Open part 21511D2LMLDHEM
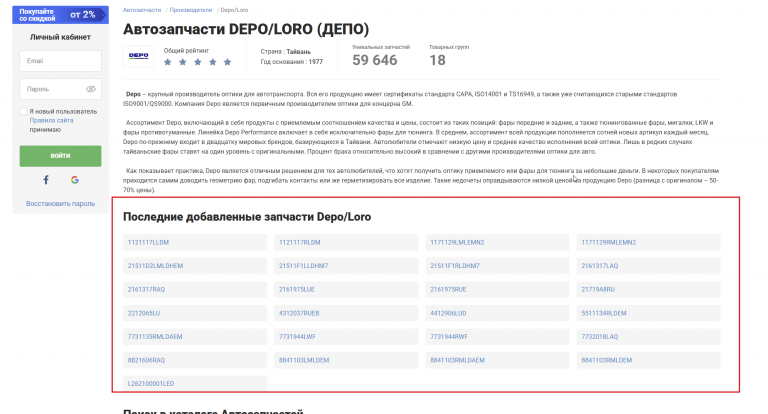The width and height of the screenshot is (768, 414). [x=195, y=266]
